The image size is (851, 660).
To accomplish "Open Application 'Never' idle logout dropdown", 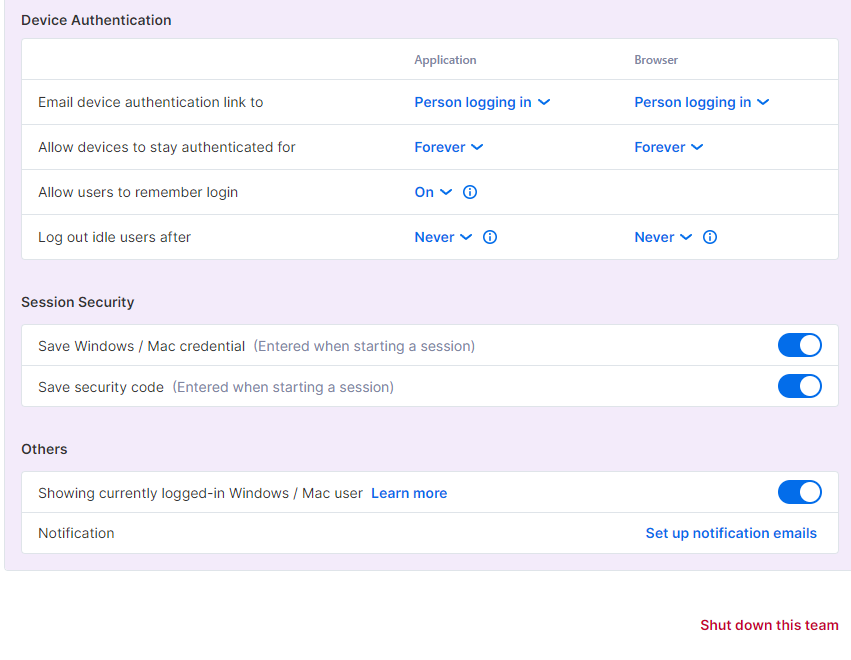I will [x=443, y=237].
